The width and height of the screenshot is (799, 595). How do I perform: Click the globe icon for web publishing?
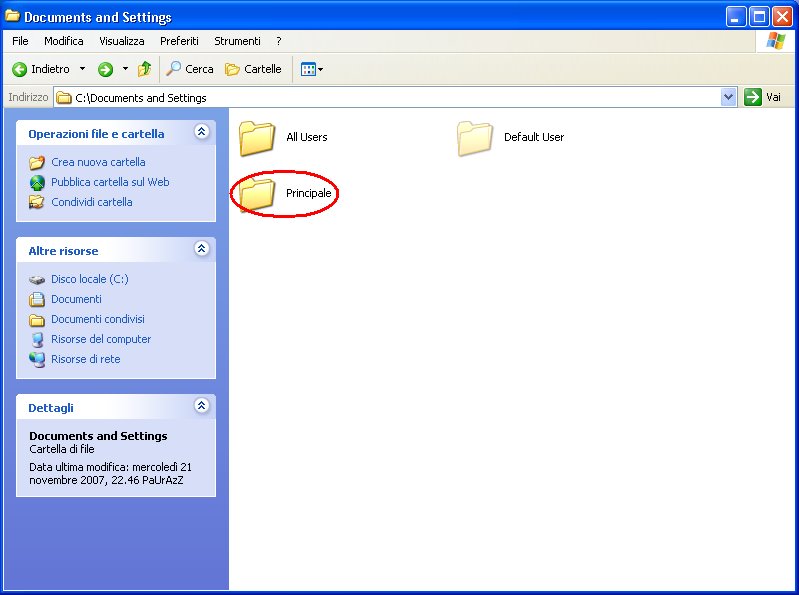coord(37,182)
